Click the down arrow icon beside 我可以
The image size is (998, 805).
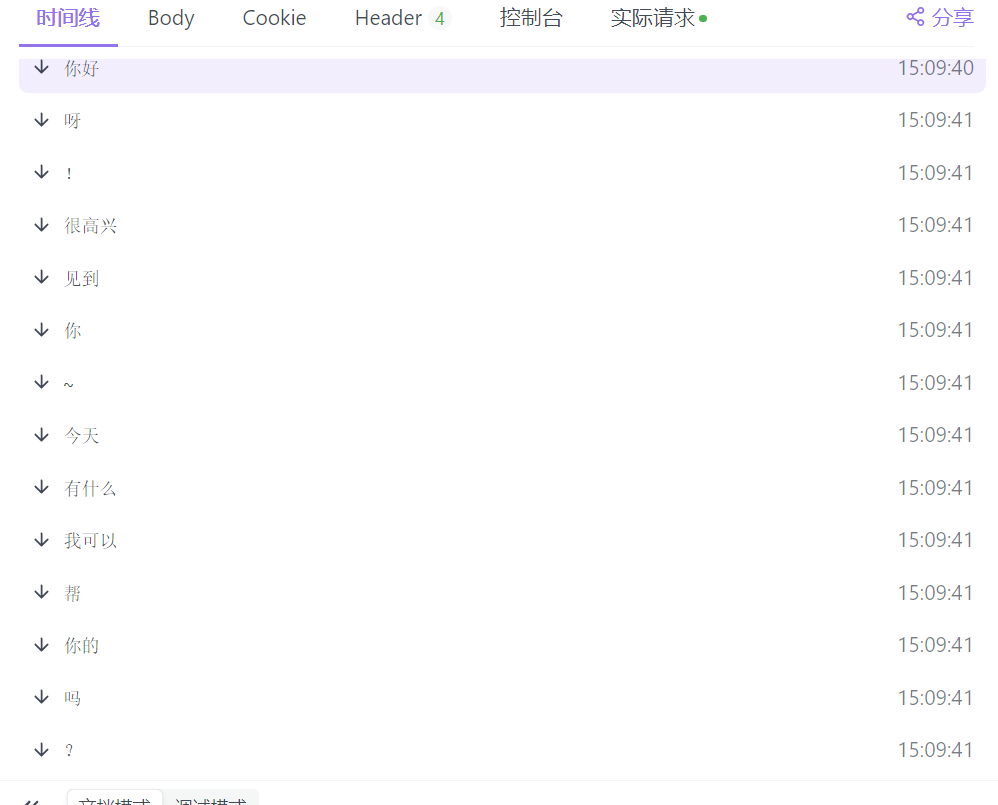click(41, 540)
